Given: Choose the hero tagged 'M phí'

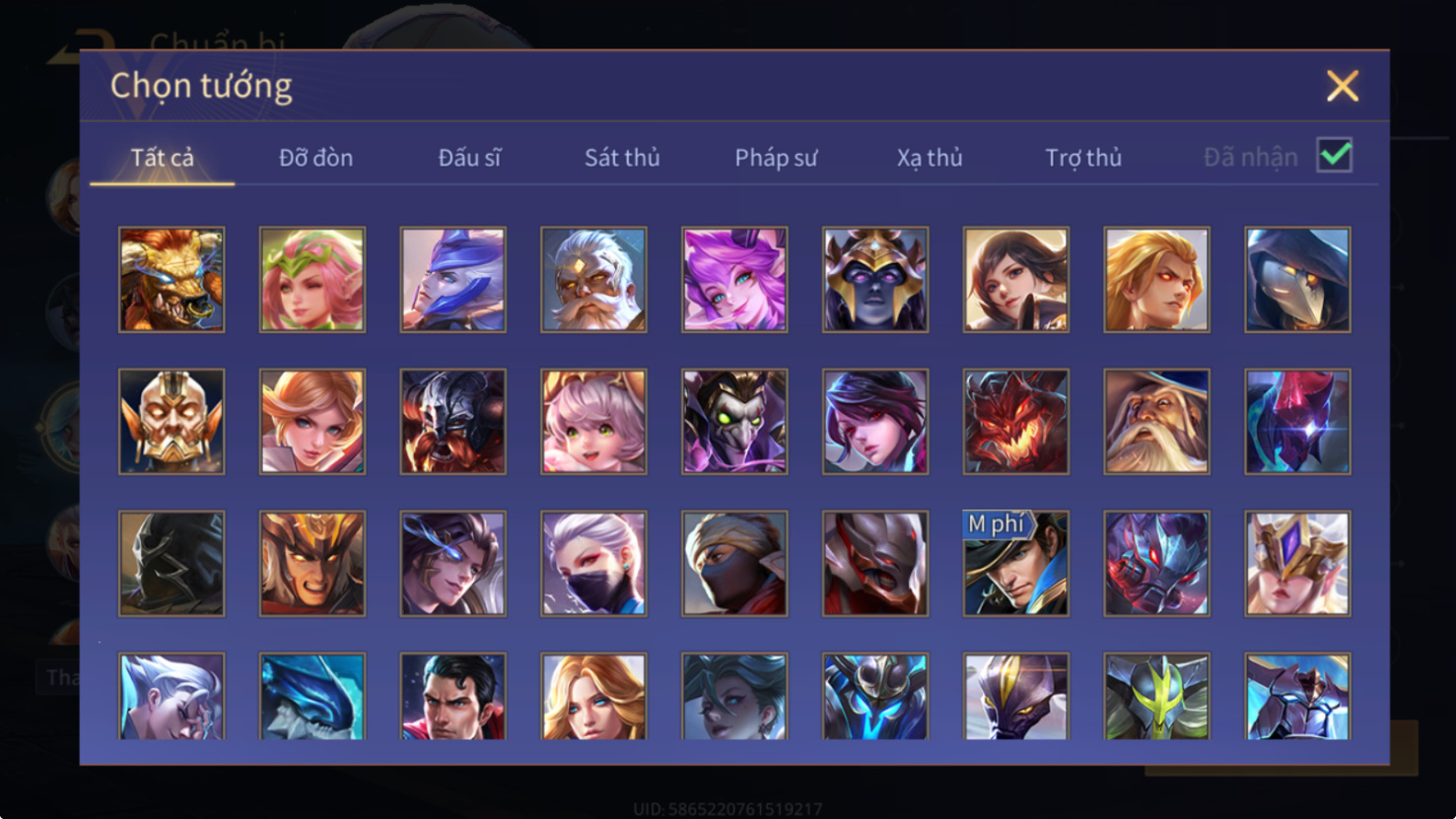Looking at the screenshot, I should (1016, 564).
